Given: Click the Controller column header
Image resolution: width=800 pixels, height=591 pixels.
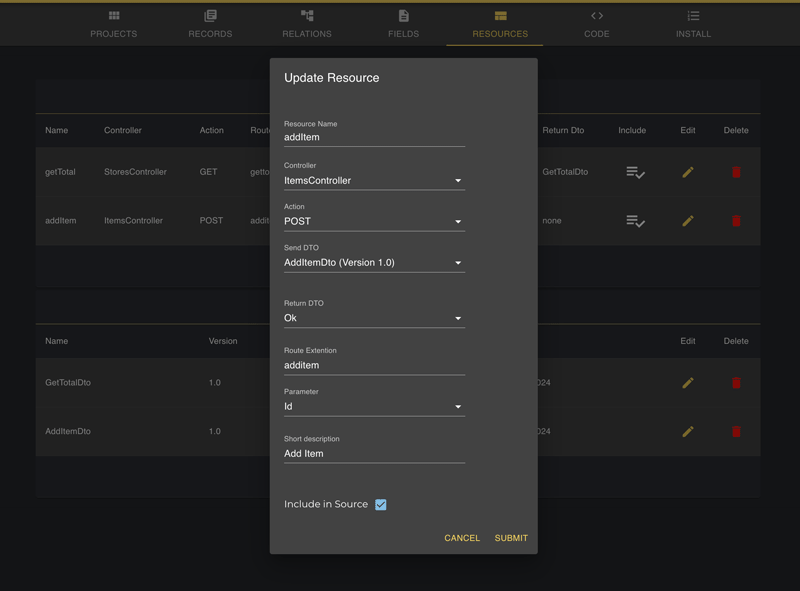Looking at the screenshot, I should [x=122, y=130].
